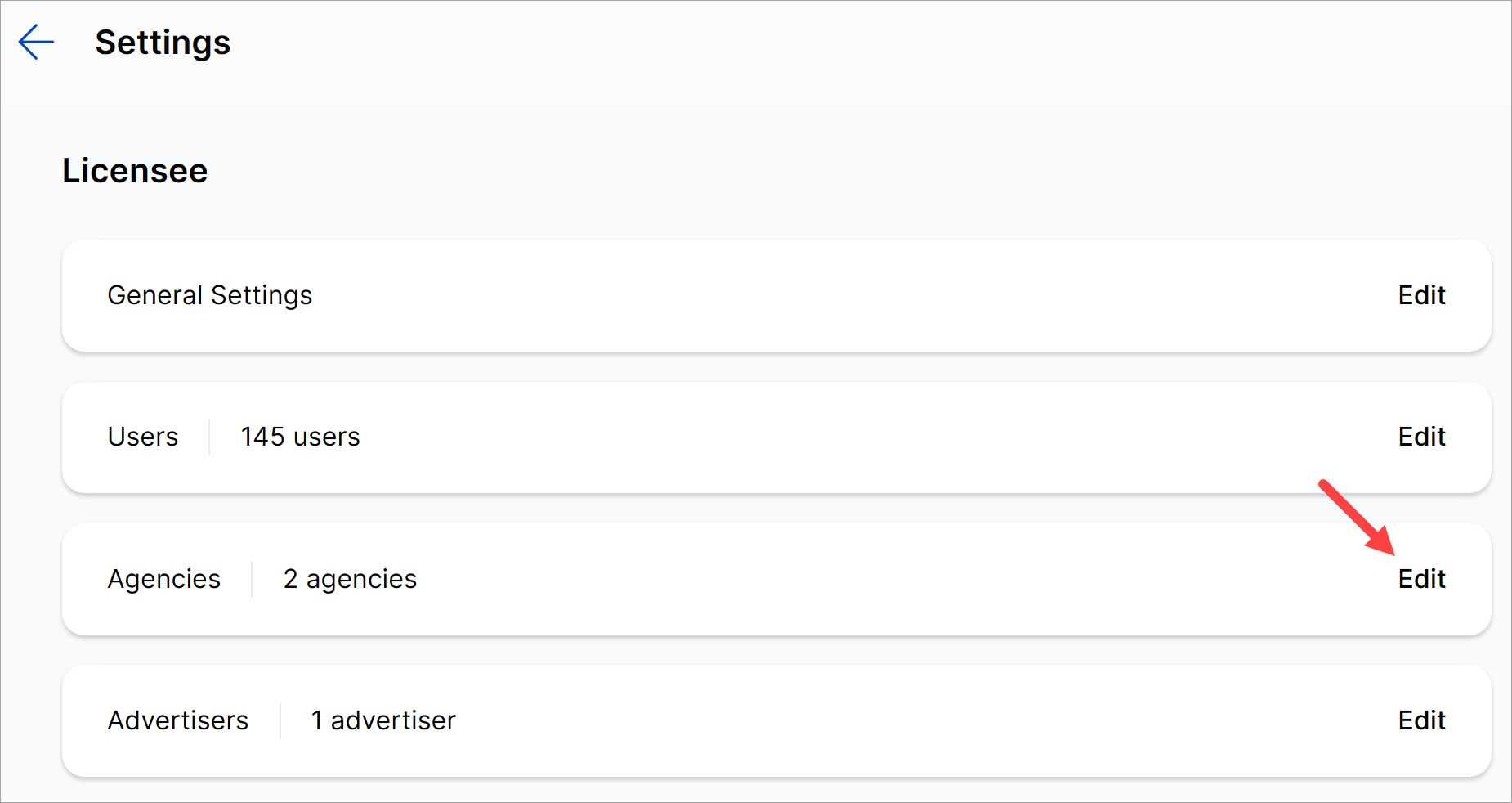
Task: Select the Agencies row label
Action: [x=164, y=579]
